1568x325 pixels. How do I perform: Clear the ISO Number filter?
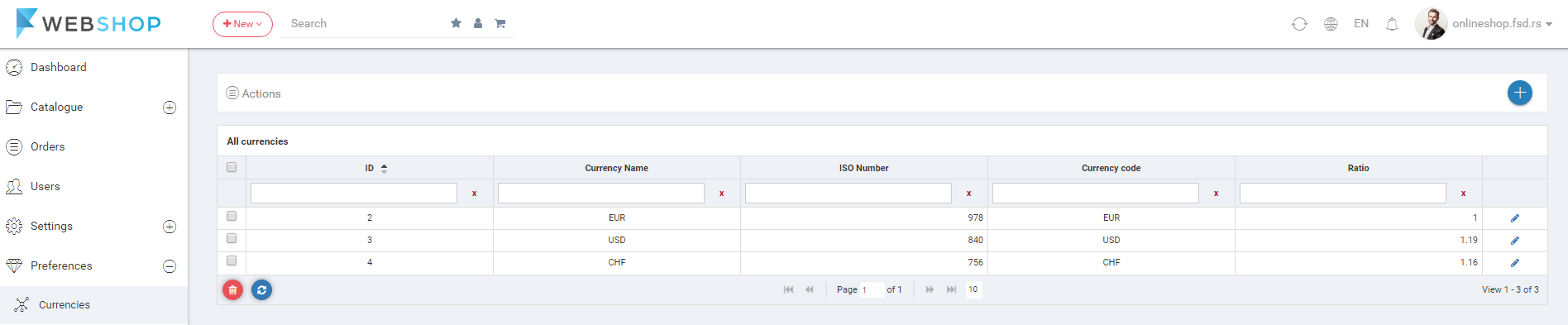coord(969,194)
